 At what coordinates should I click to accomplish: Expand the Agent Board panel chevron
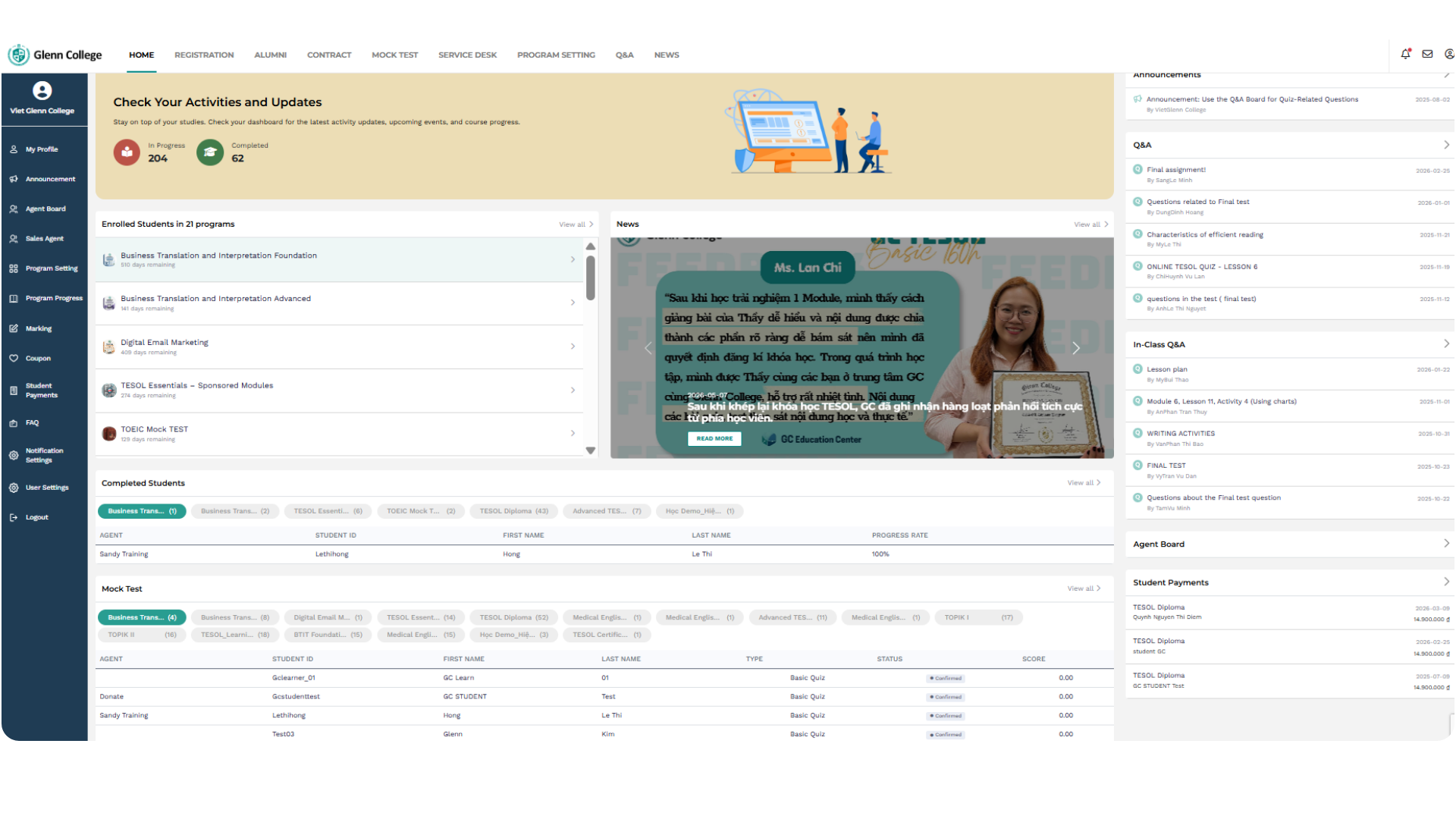pyautogui.click(x=1446, y=543)
